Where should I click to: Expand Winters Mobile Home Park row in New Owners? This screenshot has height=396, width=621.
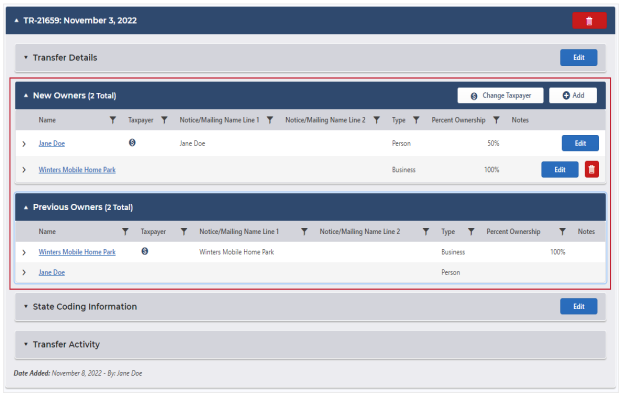24,170
